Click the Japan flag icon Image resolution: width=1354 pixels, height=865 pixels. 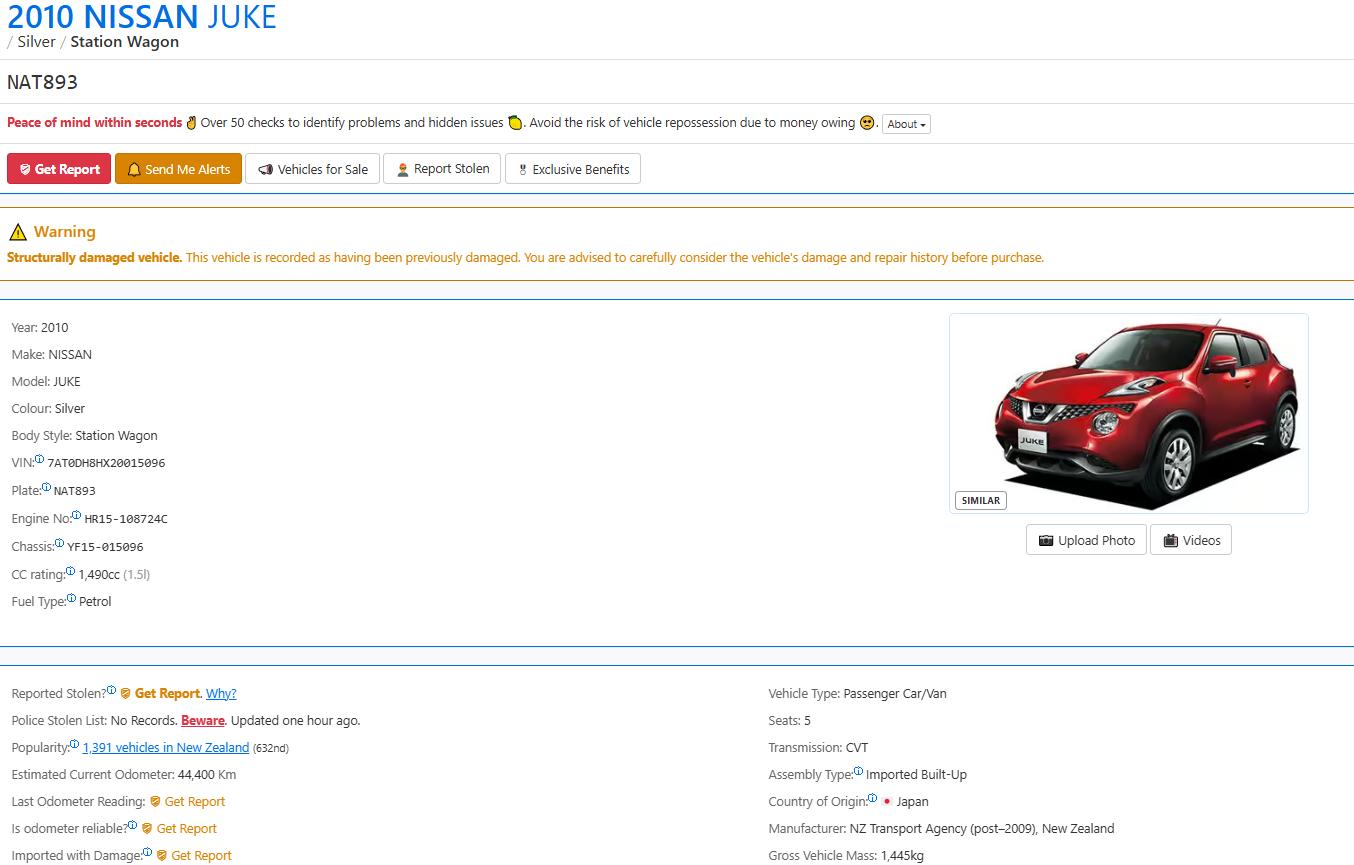[x=887, y=802]
